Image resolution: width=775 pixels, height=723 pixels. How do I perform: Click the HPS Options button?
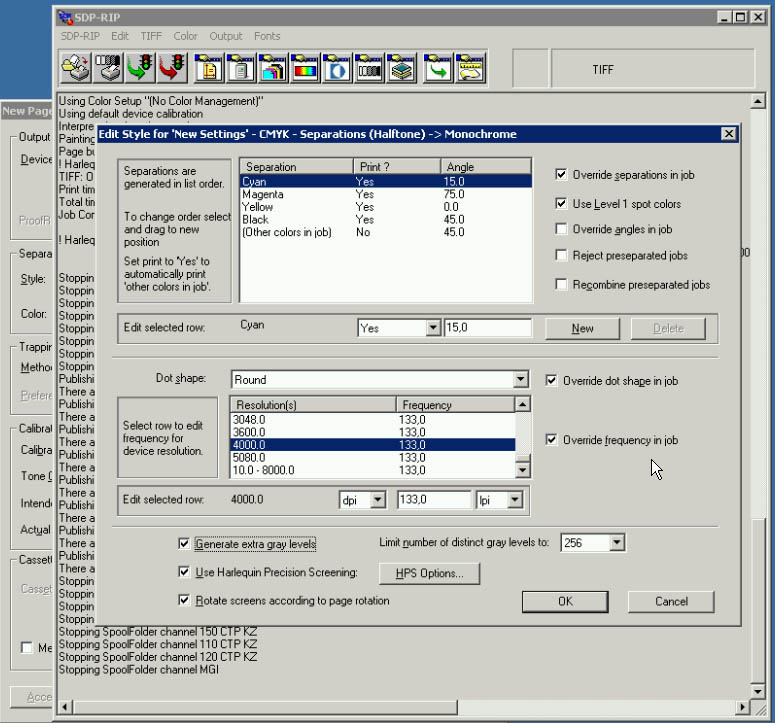click(429, 573)
